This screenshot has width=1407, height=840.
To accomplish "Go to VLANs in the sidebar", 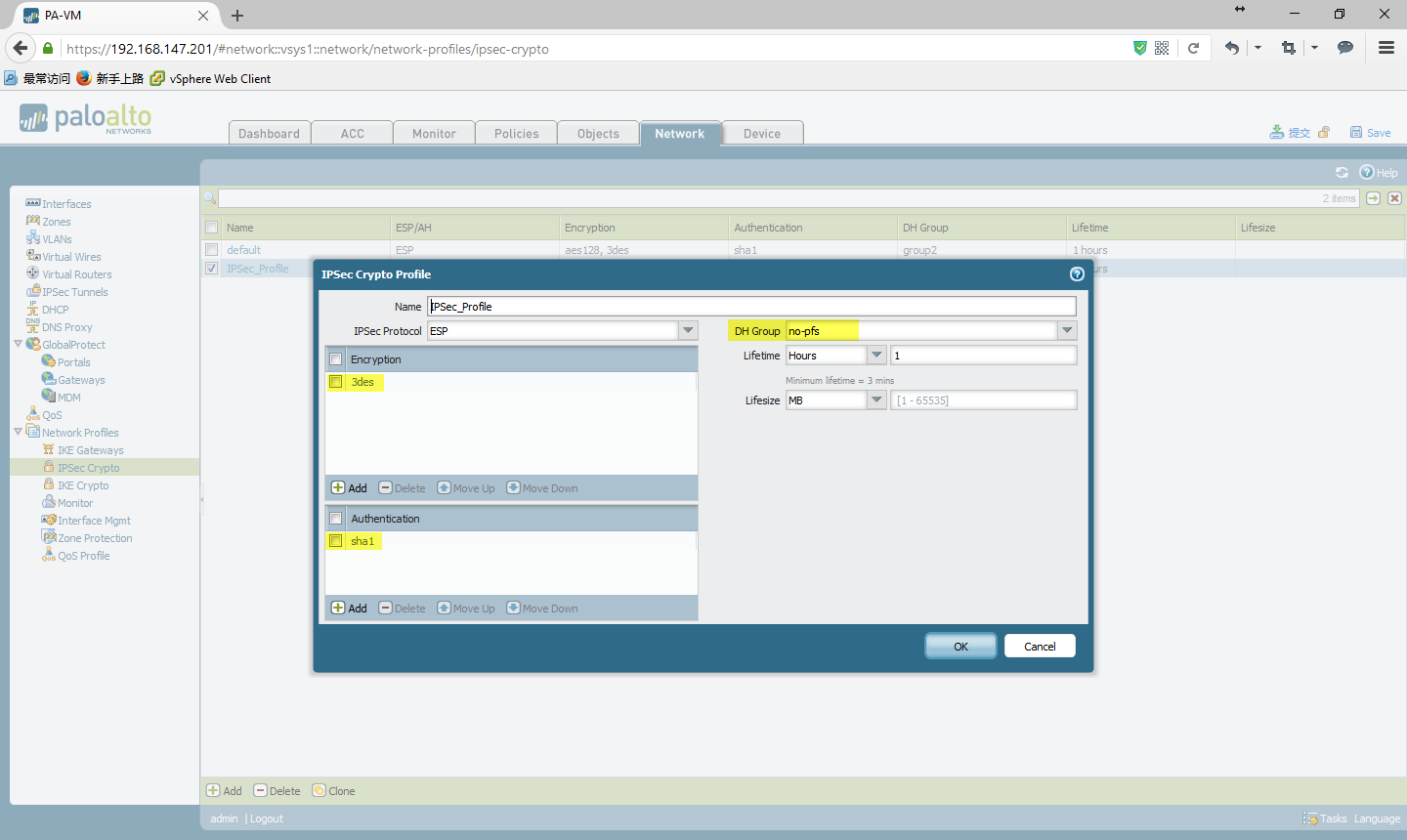I will click(x=57, y=239).
